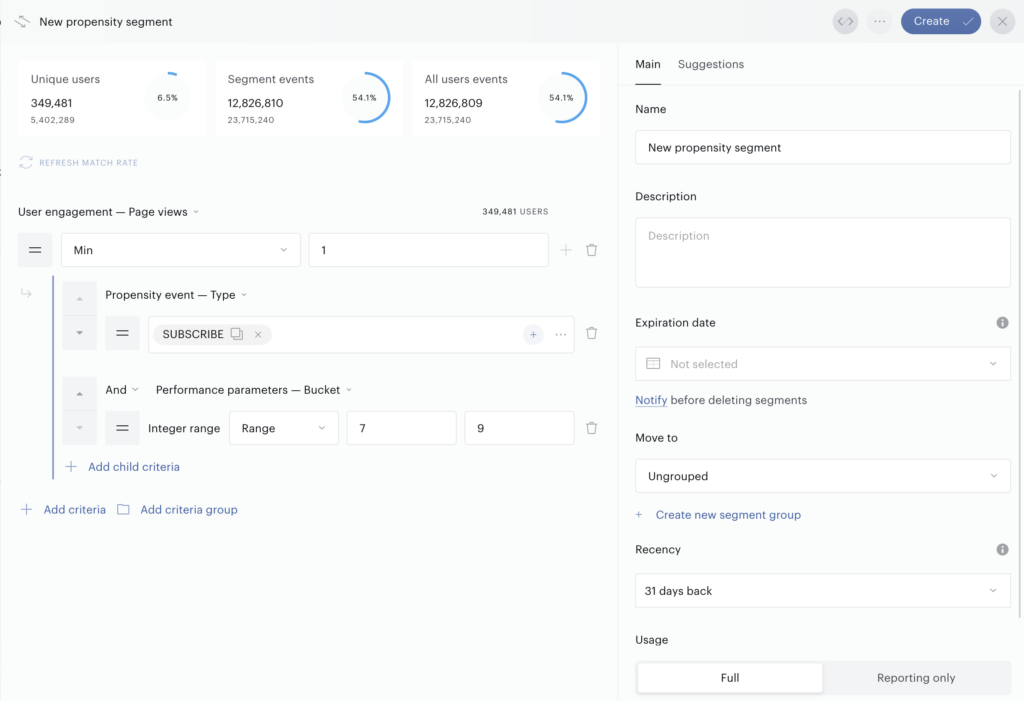This screenshot has width=1024, height=701.
Task: Click equals operator for Bucket criteria
Action: pos(122,428)
